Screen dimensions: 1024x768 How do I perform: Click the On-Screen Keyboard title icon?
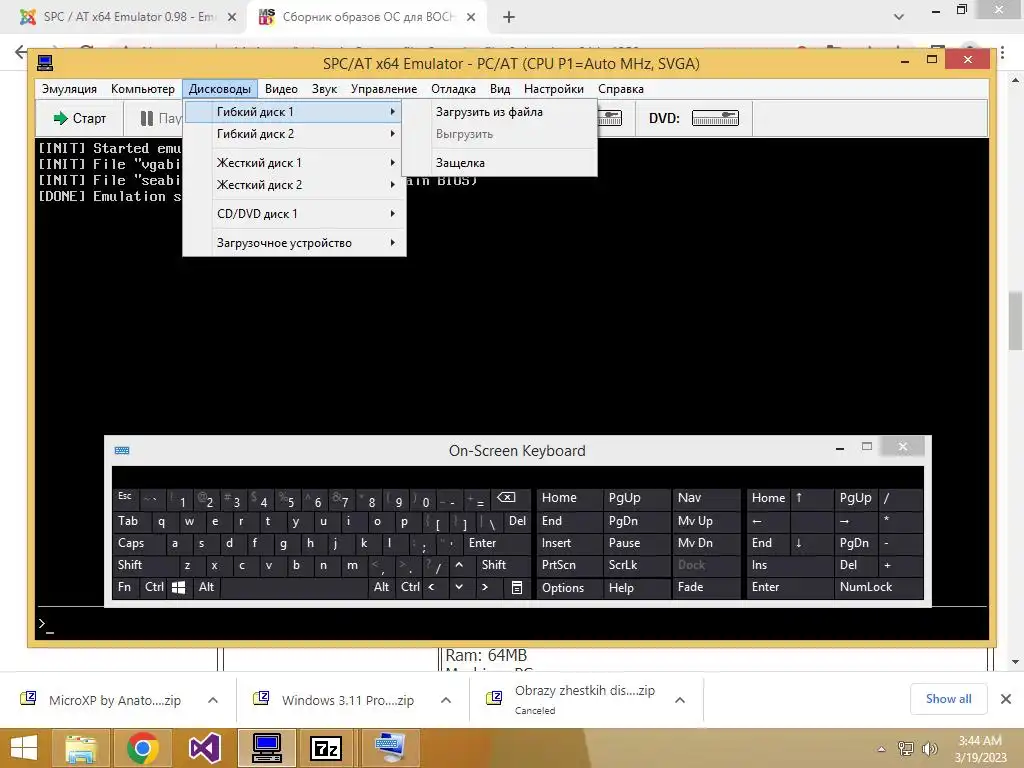coord(122,451)
